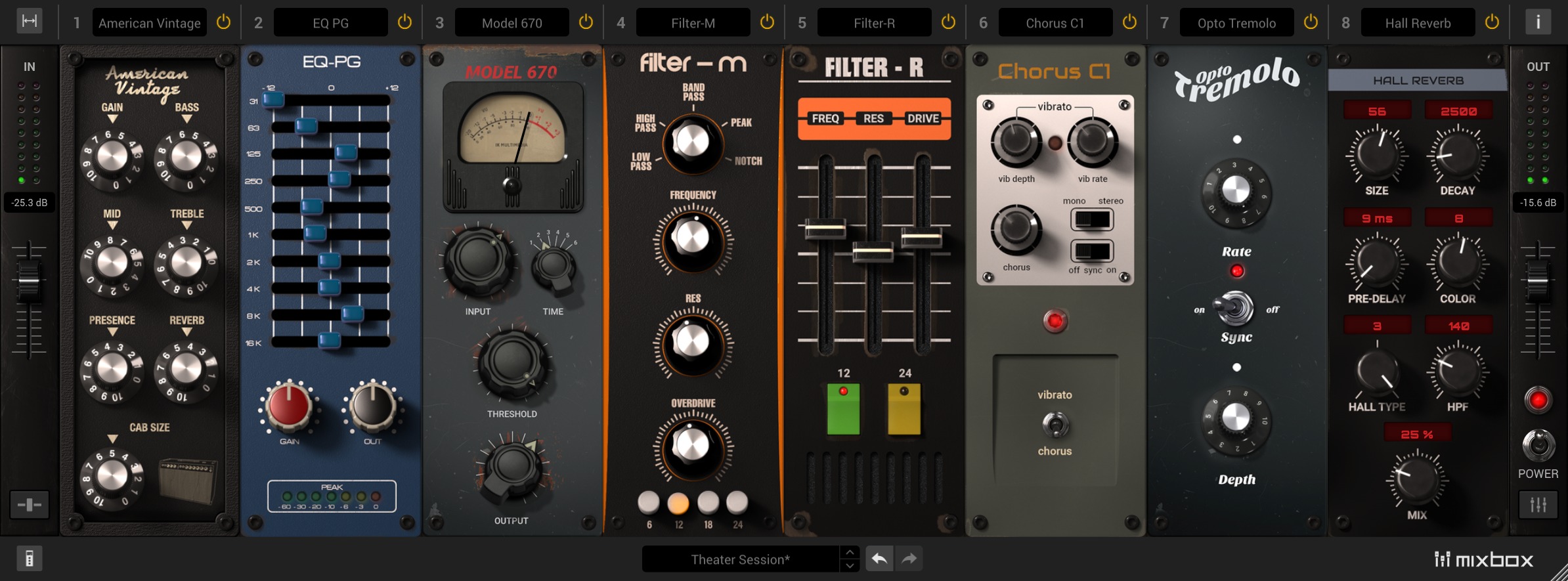
Task: Click the American Vintage GAIN knob
Action: coord(112,158)
